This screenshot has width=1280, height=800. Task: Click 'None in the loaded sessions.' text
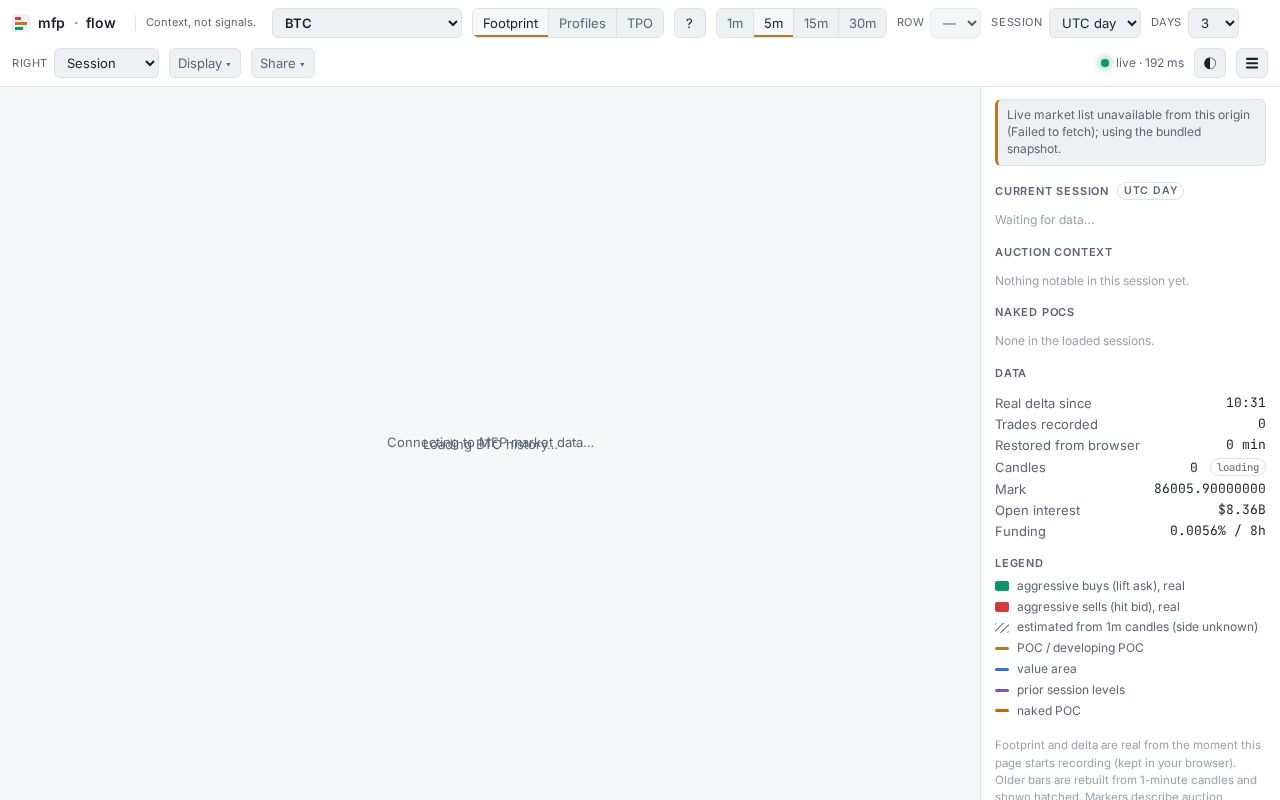1074,341
